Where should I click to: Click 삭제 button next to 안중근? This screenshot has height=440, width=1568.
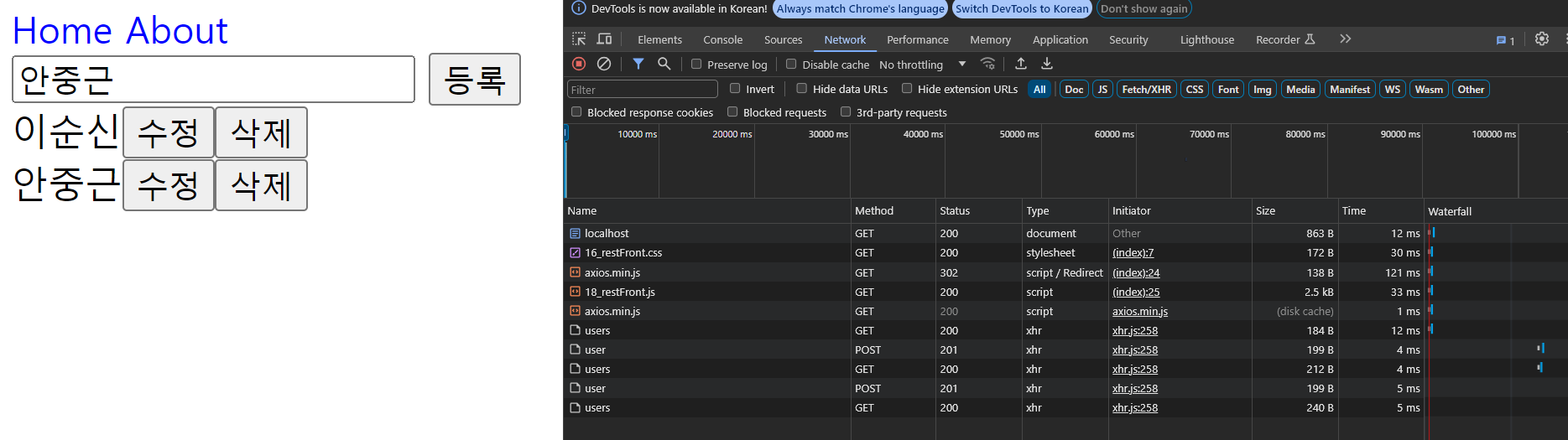point(261,185)
